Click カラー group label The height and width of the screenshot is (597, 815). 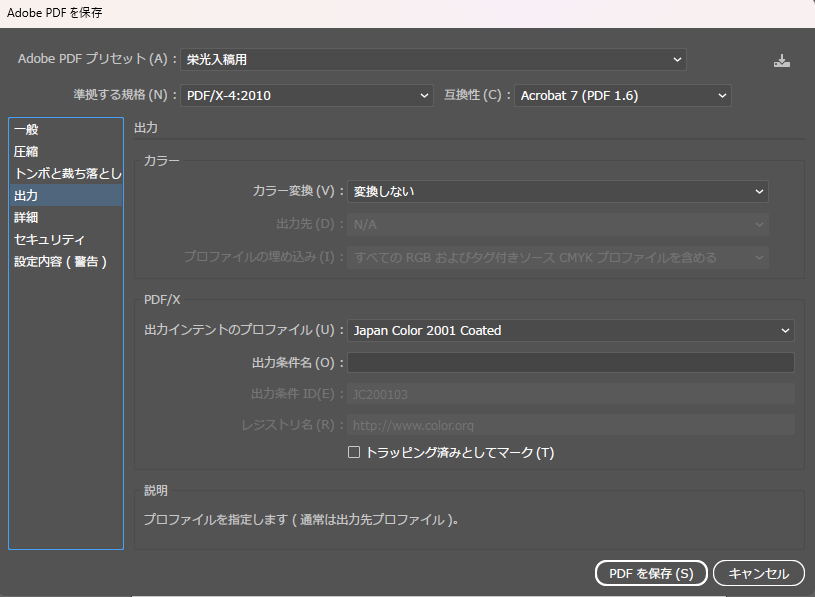coord(162,161)
